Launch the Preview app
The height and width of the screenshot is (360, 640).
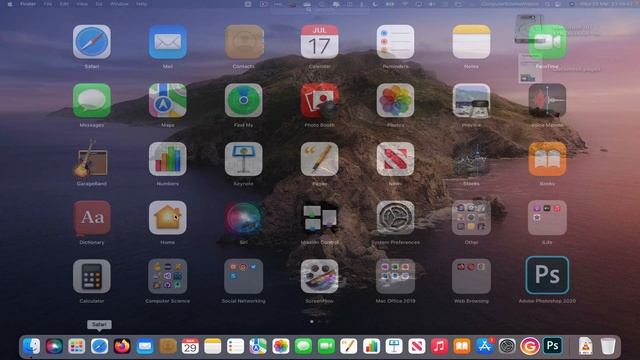pos(471,101)
